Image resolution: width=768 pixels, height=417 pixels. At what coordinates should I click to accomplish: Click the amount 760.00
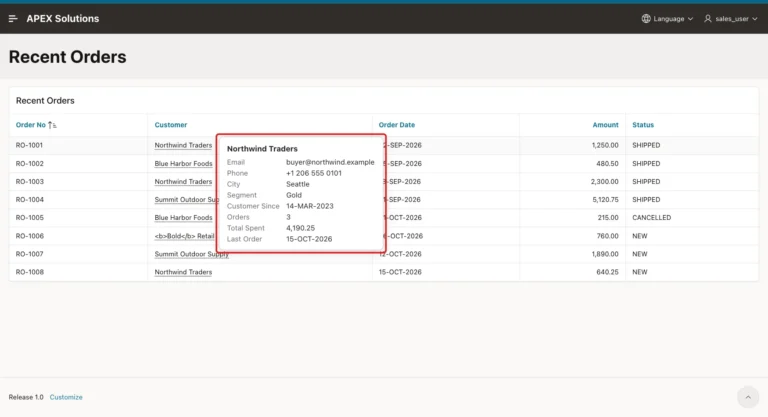(x=607, y=236)
